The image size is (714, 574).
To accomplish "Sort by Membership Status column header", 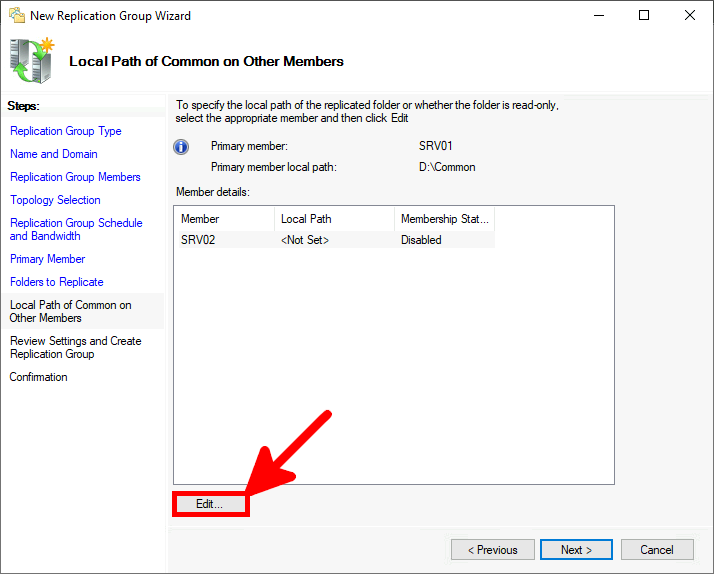I will pos(444,219).
